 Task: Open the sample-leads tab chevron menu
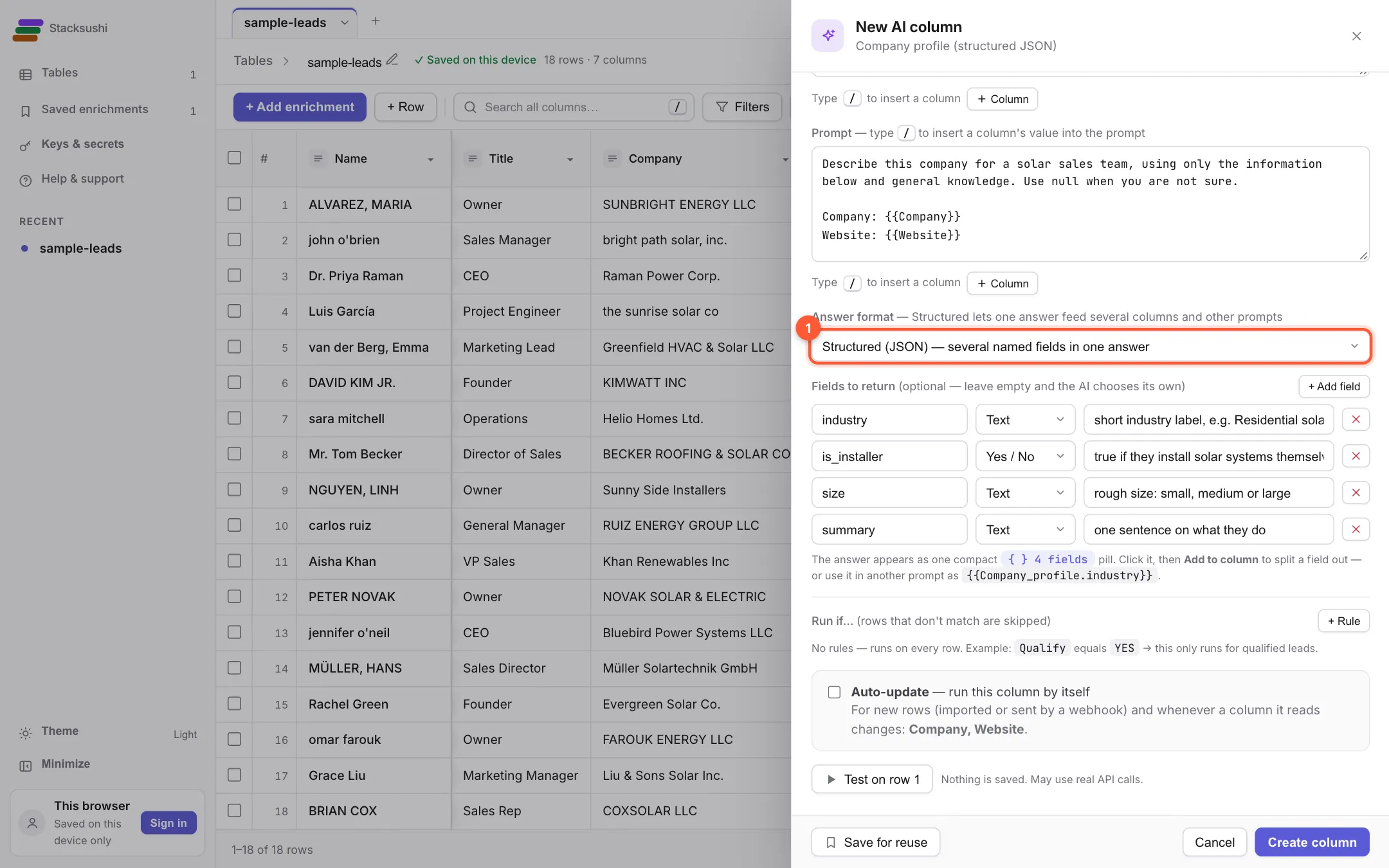[345, 23]
